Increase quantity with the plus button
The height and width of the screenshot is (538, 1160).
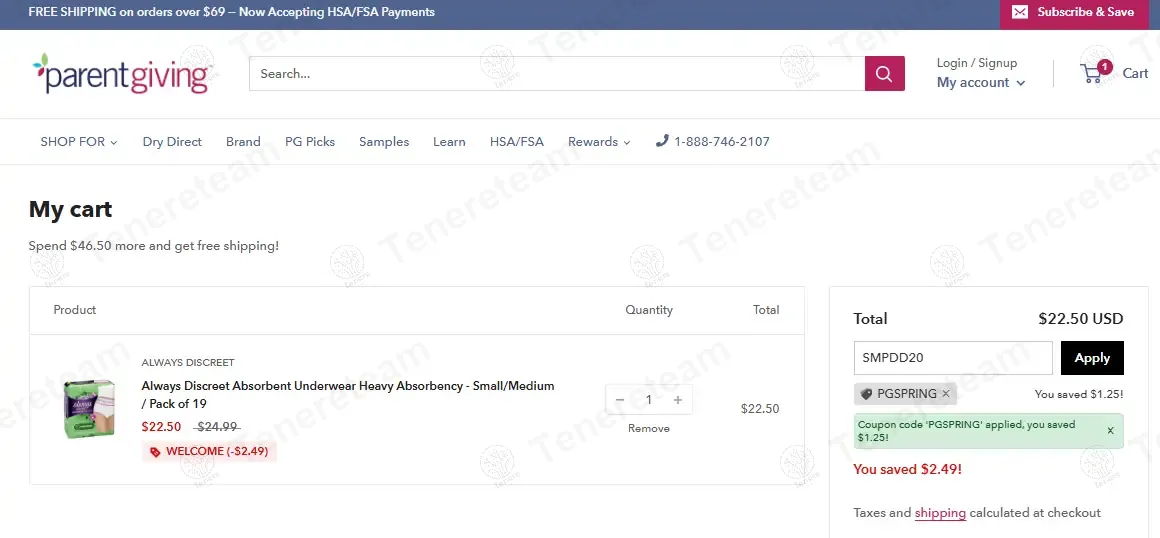click(677, 400)
